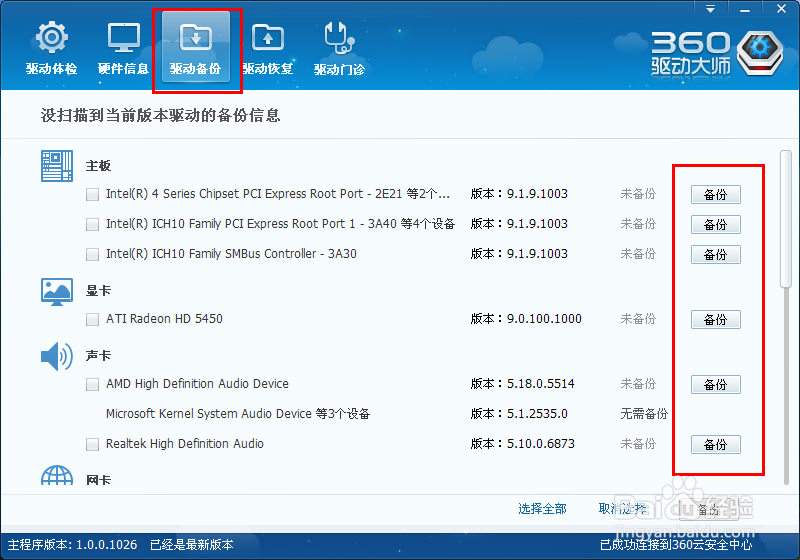Click the 主板 category heading
Viewport: 800px width, 560px height.
pyautogui.click(x=98, y=166)
